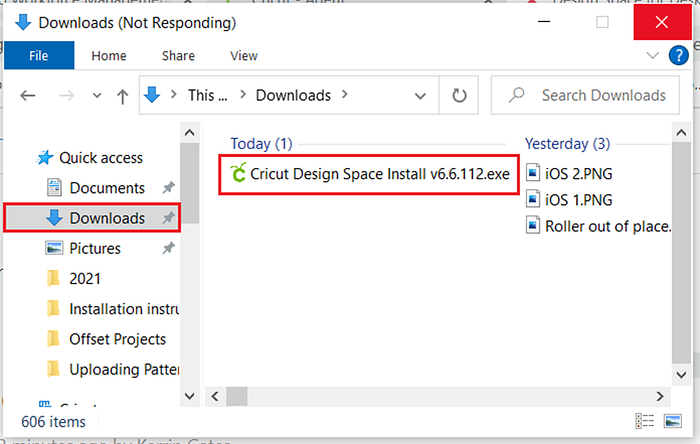Expand chevron after Downloads breadcrumb
The image size is (700, 444).
point(345,95)
